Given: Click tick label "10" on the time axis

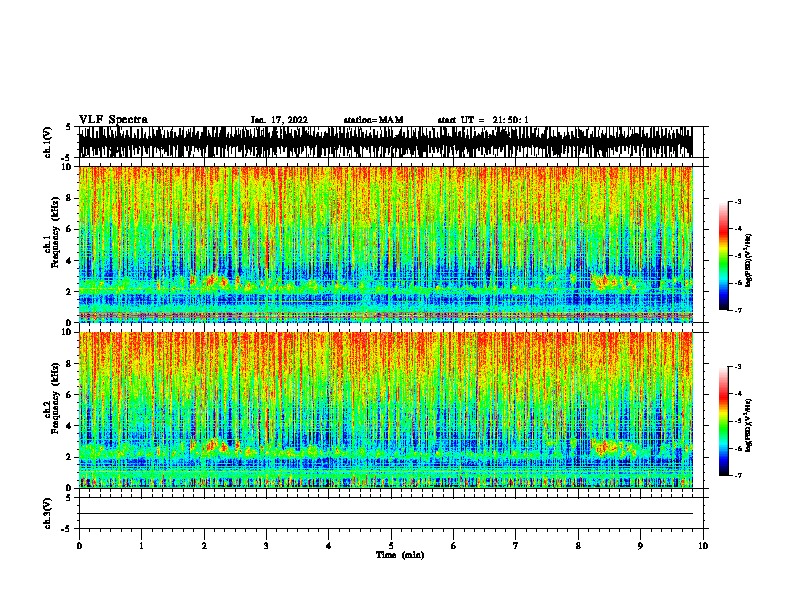Looking at the screenshot, I should [x=703, y=546].
